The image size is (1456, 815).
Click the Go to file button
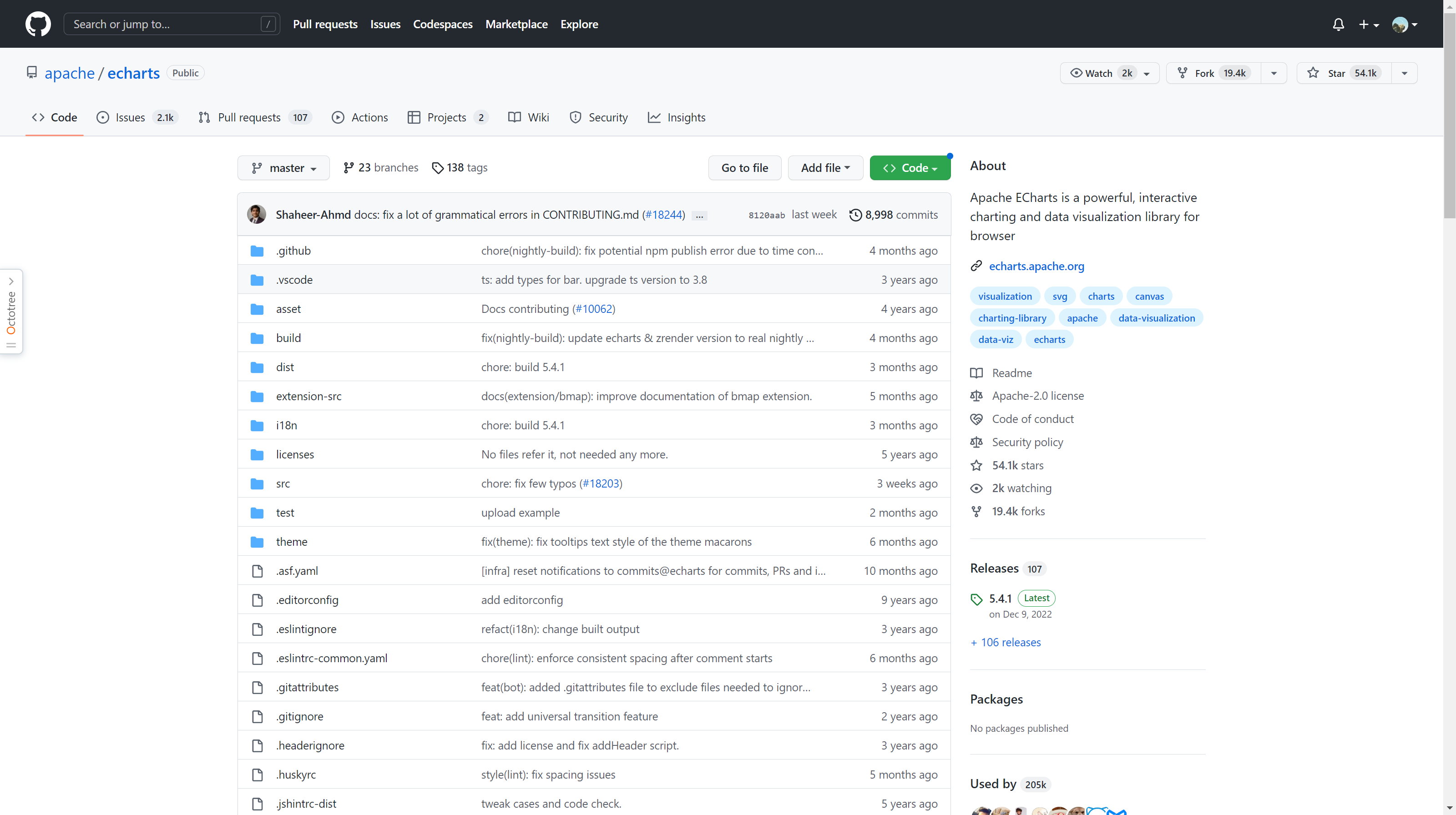coord(744,168)
